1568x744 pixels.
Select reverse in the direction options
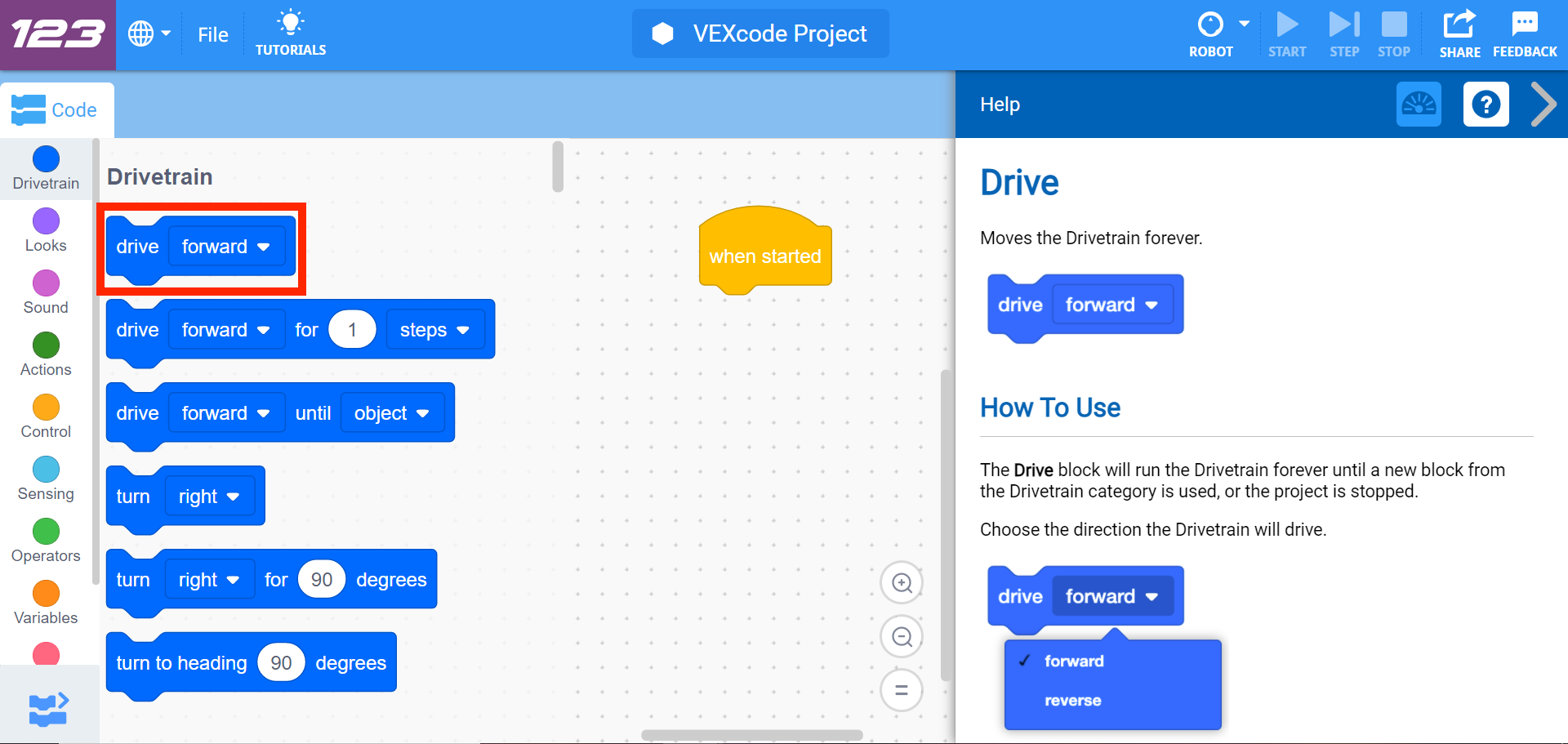point(1074,700)
